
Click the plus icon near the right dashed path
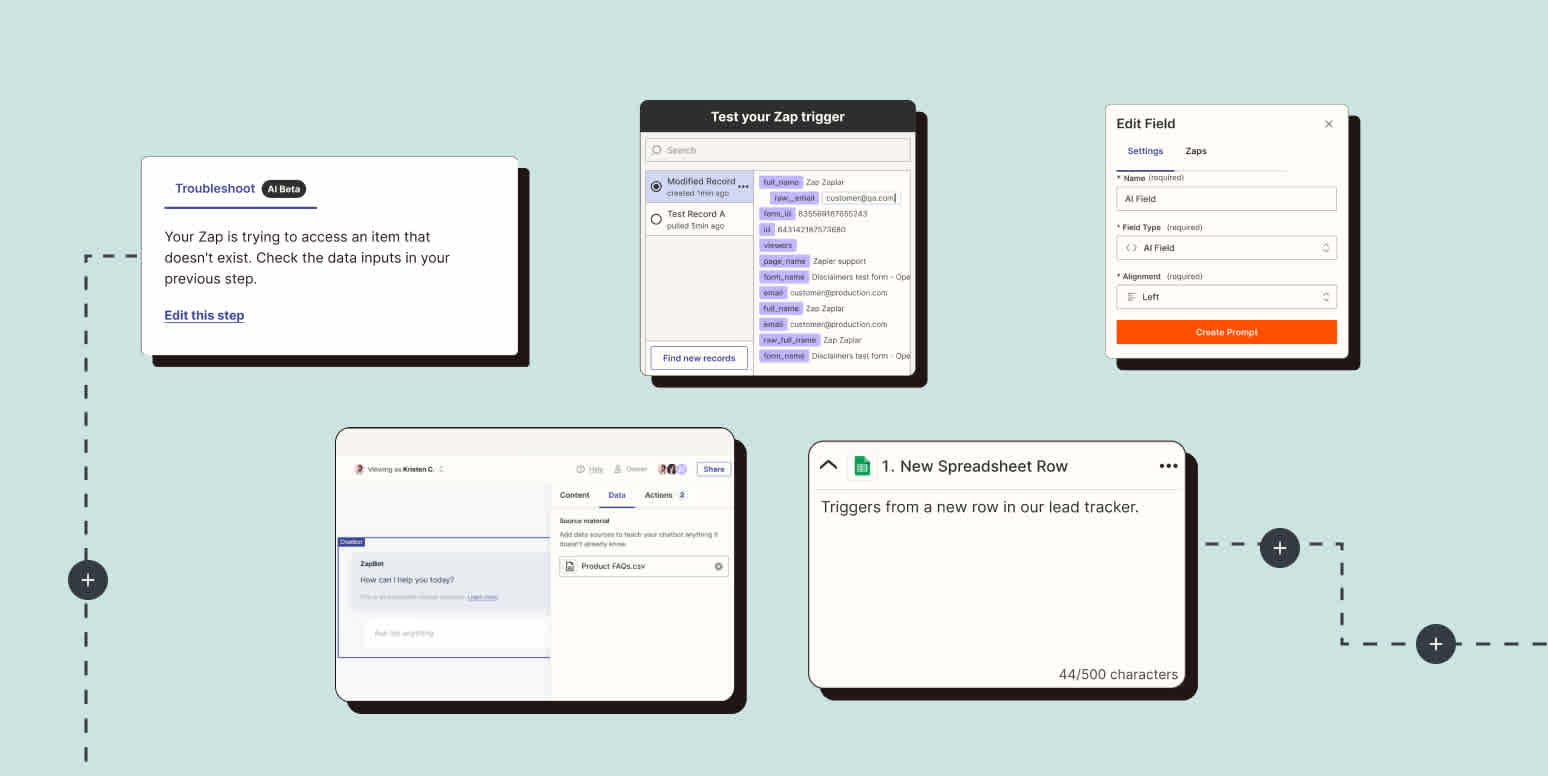1280,548
